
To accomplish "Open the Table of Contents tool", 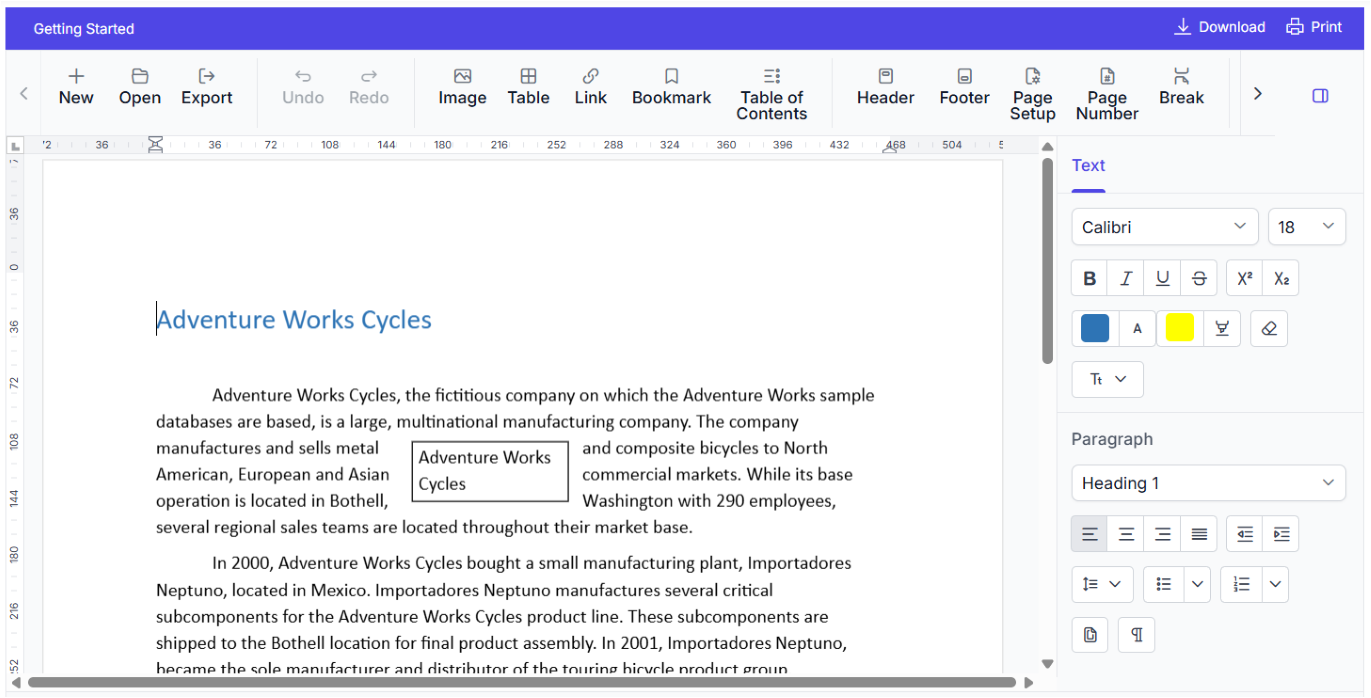I will click(x=771, y=94).
